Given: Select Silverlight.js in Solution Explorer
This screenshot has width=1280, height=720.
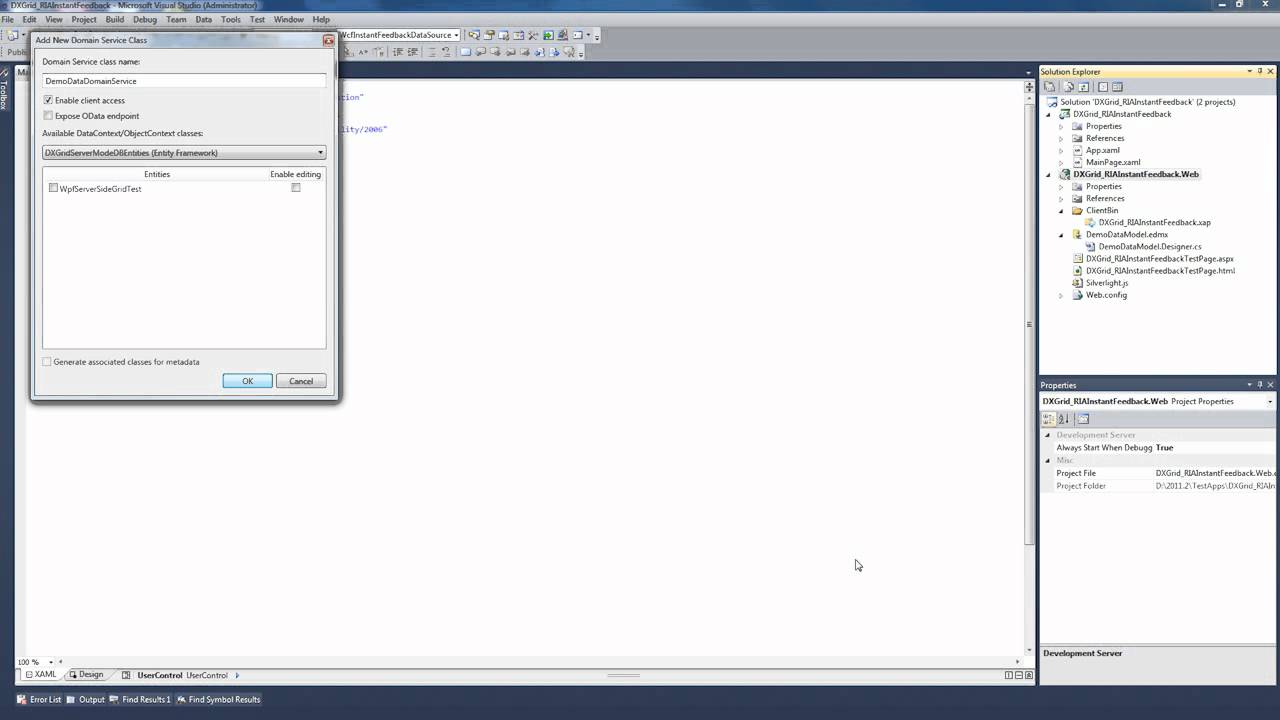Looking at the screenshot, I should 1107,283.
